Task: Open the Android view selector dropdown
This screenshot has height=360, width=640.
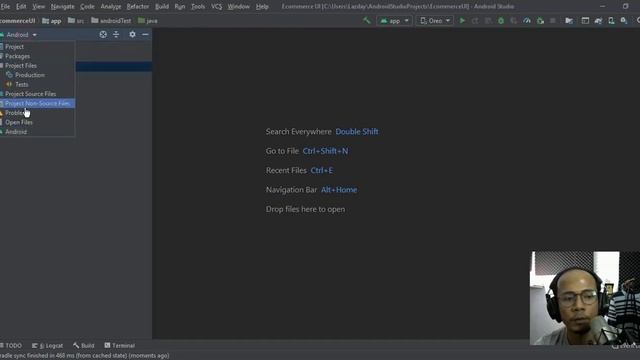Action: 19,35
